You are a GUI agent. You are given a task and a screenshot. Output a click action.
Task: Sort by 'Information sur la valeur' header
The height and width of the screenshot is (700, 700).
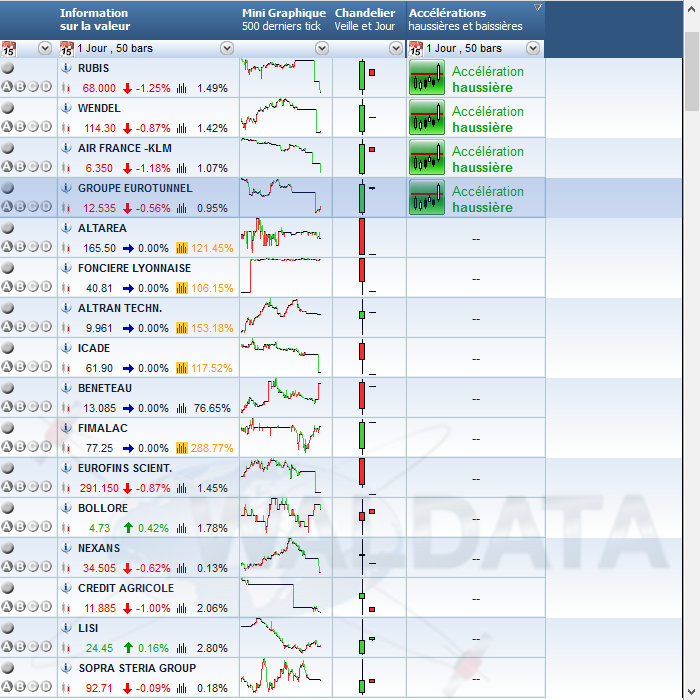pyautogui.click(x=95, y=20)
